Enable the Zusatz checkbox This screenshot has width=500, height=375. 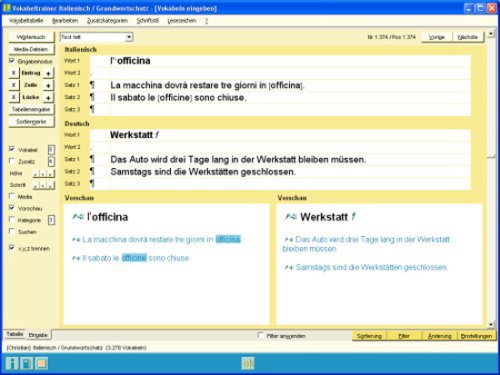pos(12,161)
